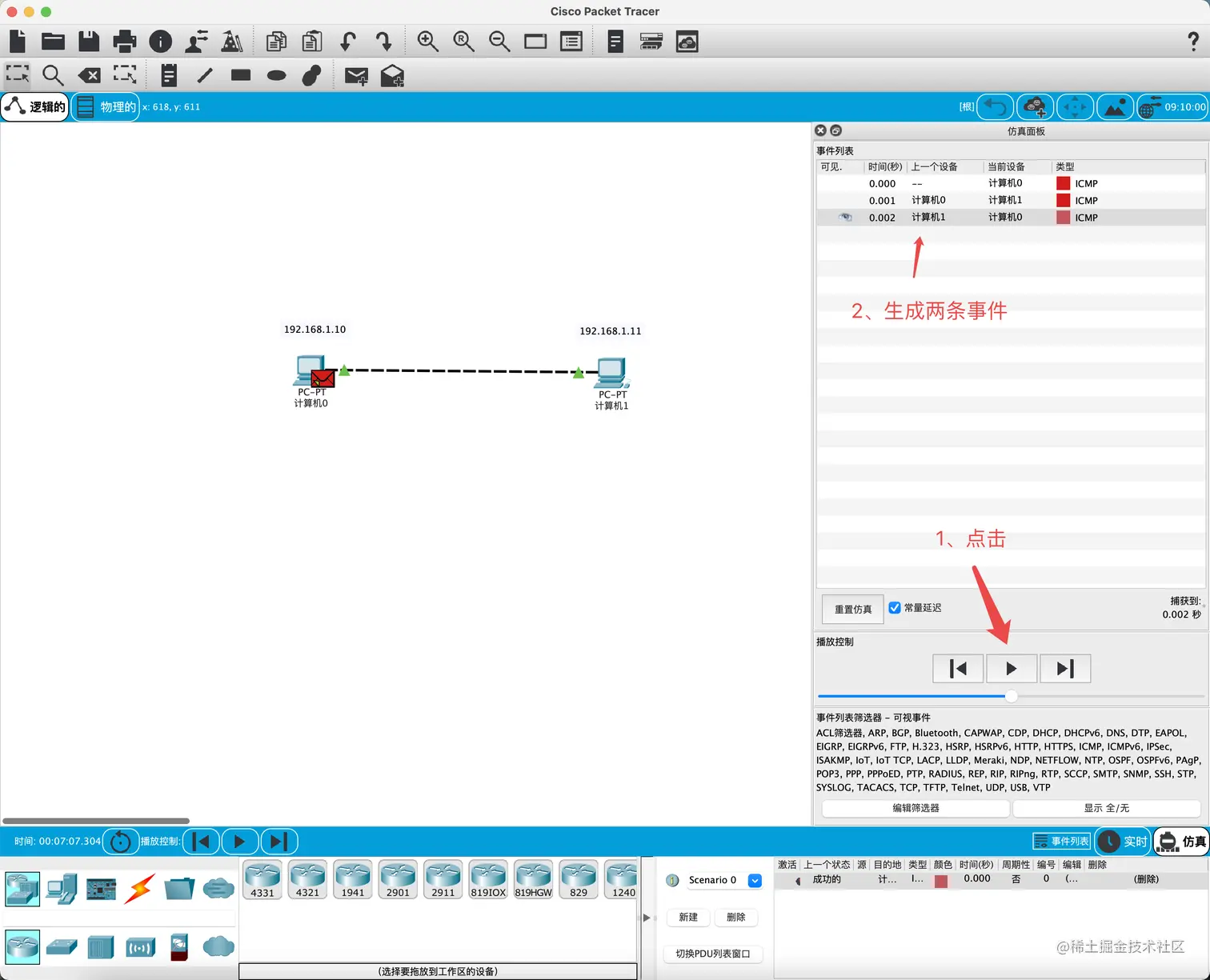Click the back navigation arrow button

coord(996,106)
